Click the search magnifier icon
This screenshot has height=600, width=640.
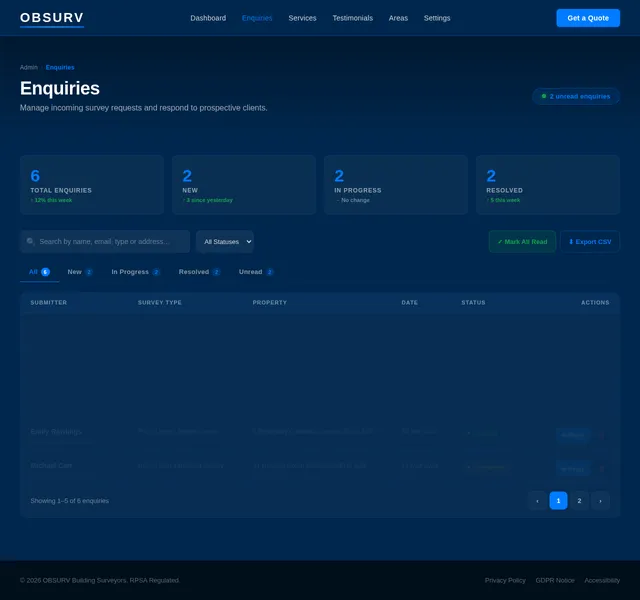pyautogui.click(x=31, y=242)
